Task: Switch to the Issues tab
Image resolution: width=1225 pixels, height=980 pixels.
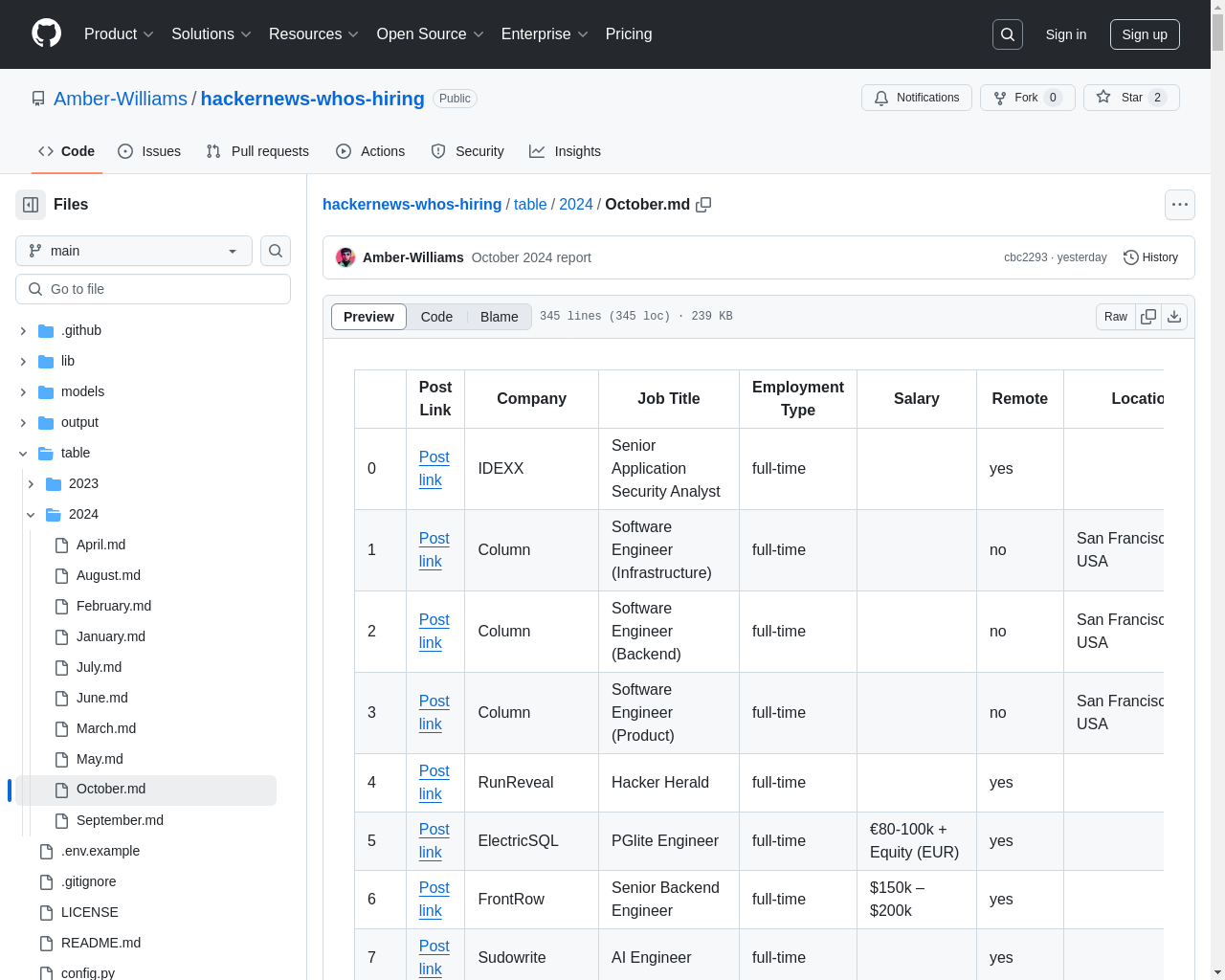Action: 149,151
